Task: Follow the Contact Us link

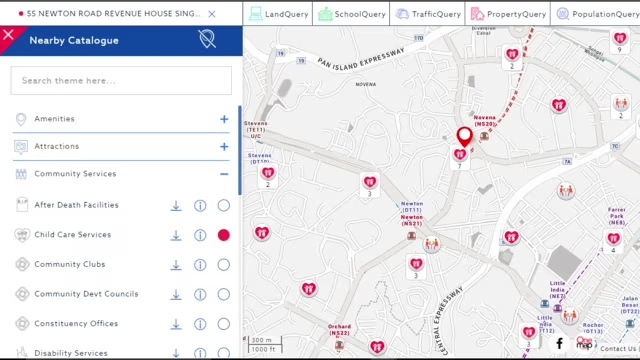Action: tap(618, 349)
